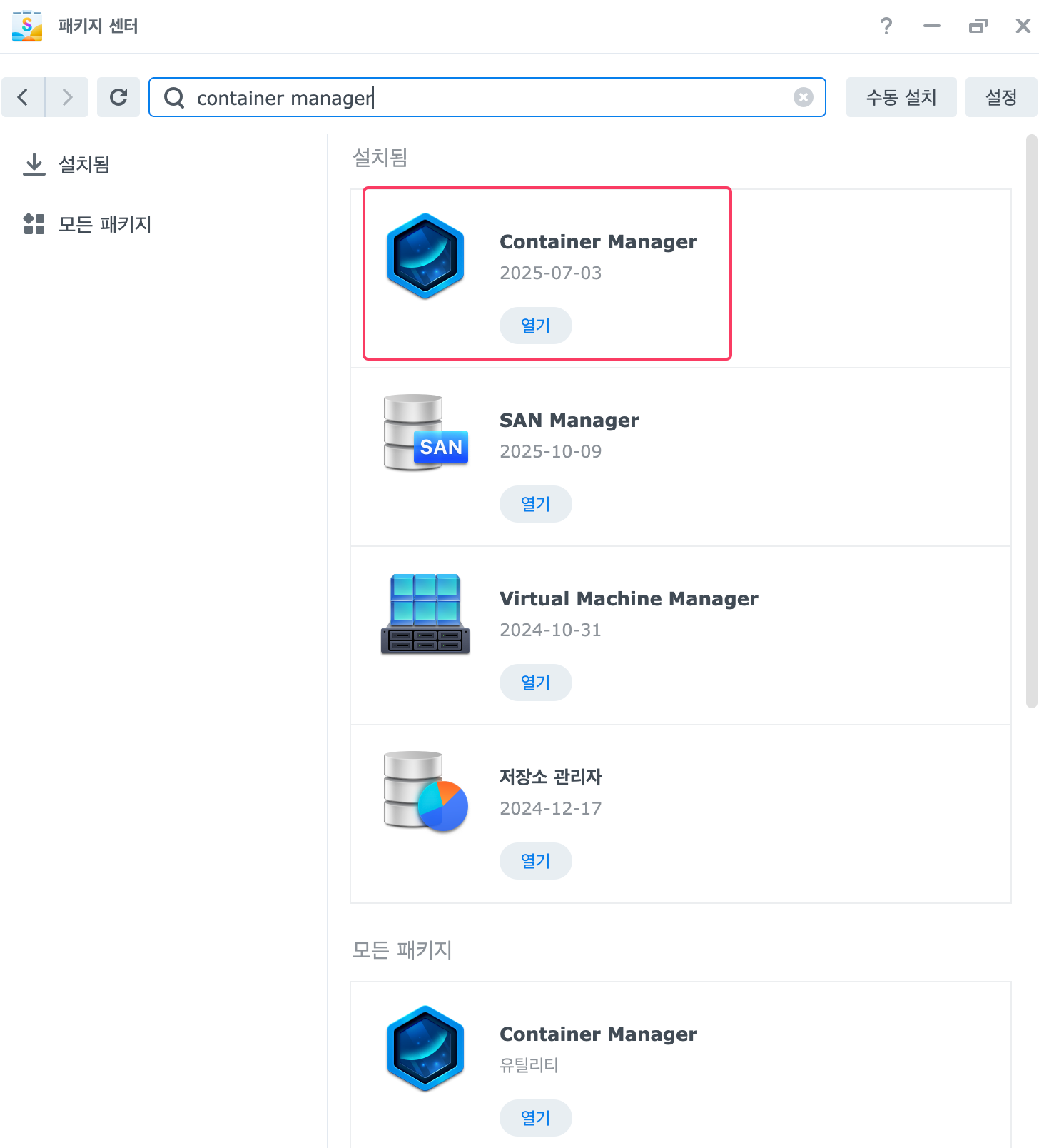Click the download icon next to 설치됨
This screenshot has width=1039, height=1148.
click(x=34, y=164)
